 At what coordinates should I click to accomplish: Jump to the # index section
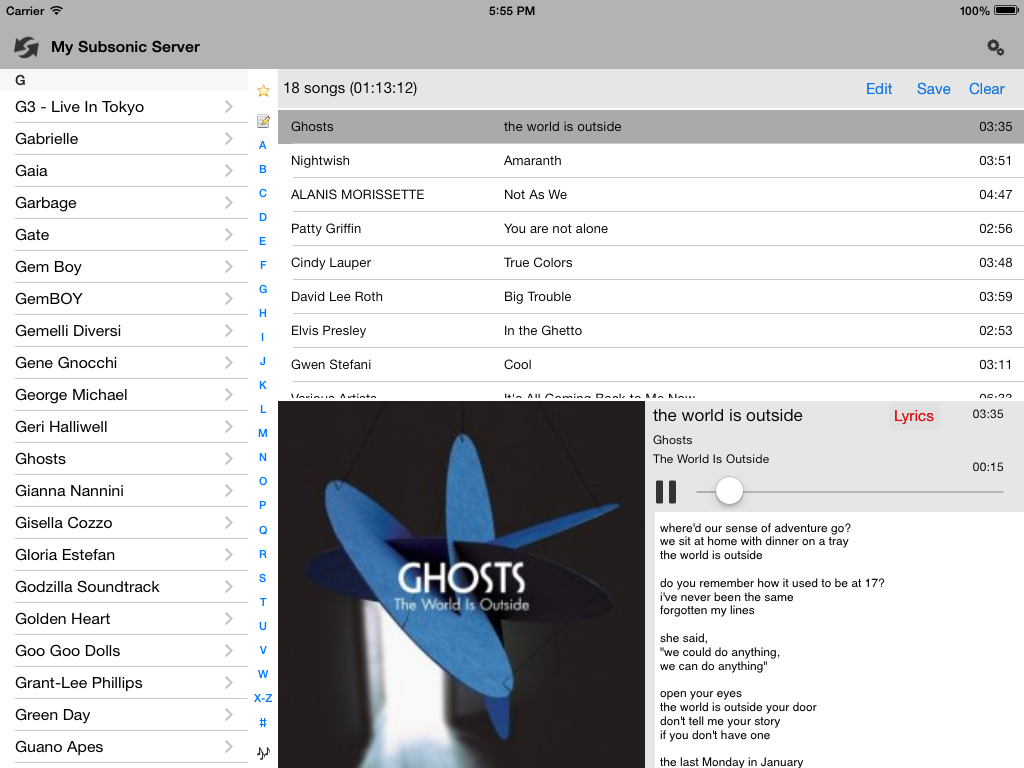263,722
